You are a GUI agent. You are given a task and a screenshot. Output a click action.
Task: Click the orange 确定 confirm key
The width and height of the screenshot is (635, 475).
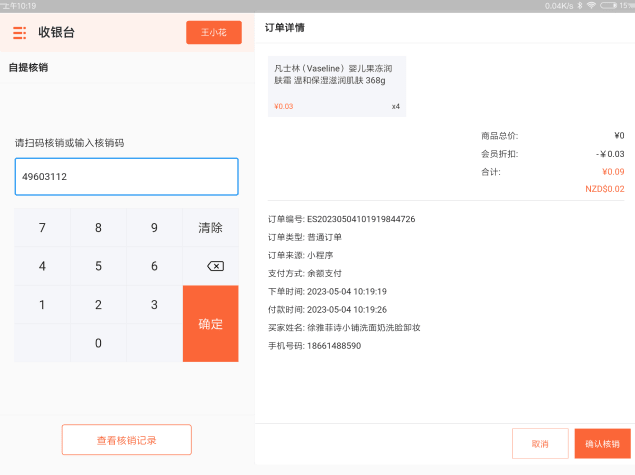[211, 324]
